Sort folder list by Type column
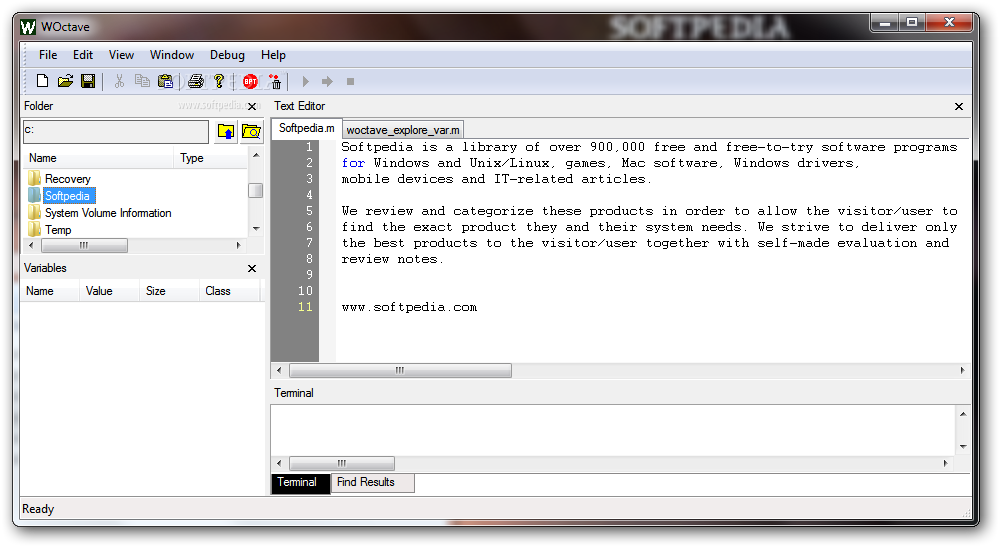The height and width of the screenshot is (547, 1000). coord(210,158)
